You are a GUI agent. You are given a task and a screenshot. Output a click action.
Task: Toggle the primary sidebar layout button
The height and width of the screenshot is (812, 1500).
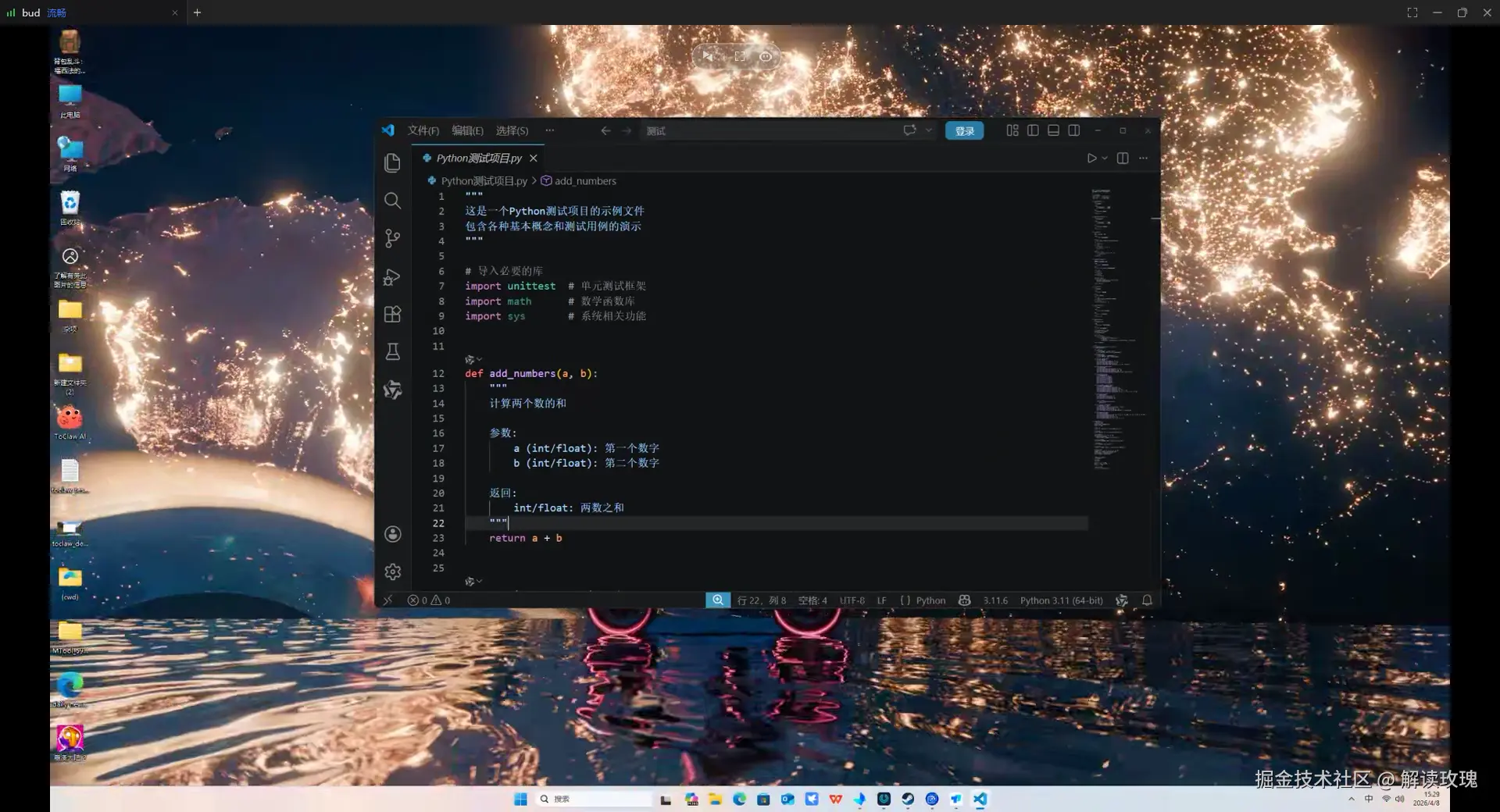pyautogui.click(x=1033, y=130)
